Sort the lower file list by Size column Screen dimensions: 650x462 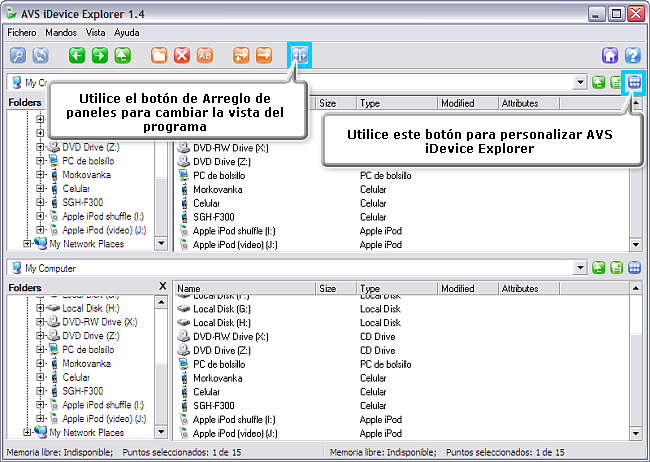pos(336,288)
